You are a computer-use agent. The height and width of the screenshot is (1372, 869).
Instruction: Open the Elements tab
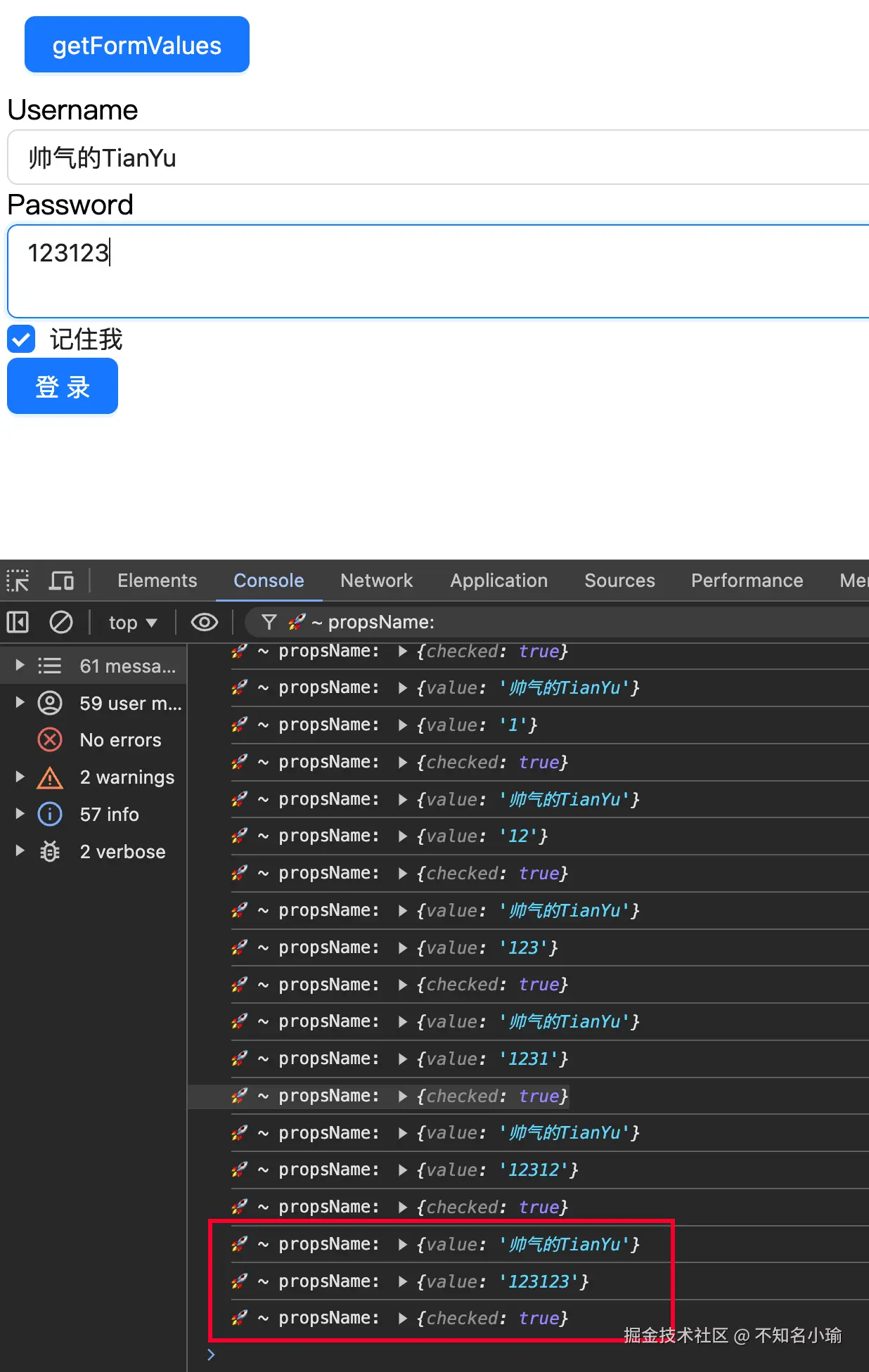tap(157, 581)
